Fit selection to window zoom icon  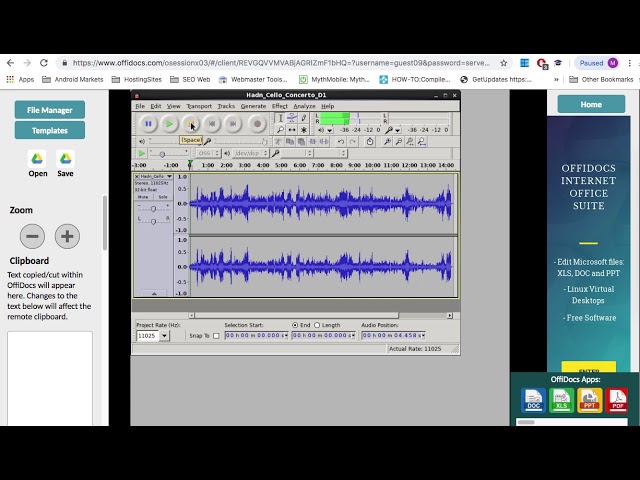click(410, 142)
